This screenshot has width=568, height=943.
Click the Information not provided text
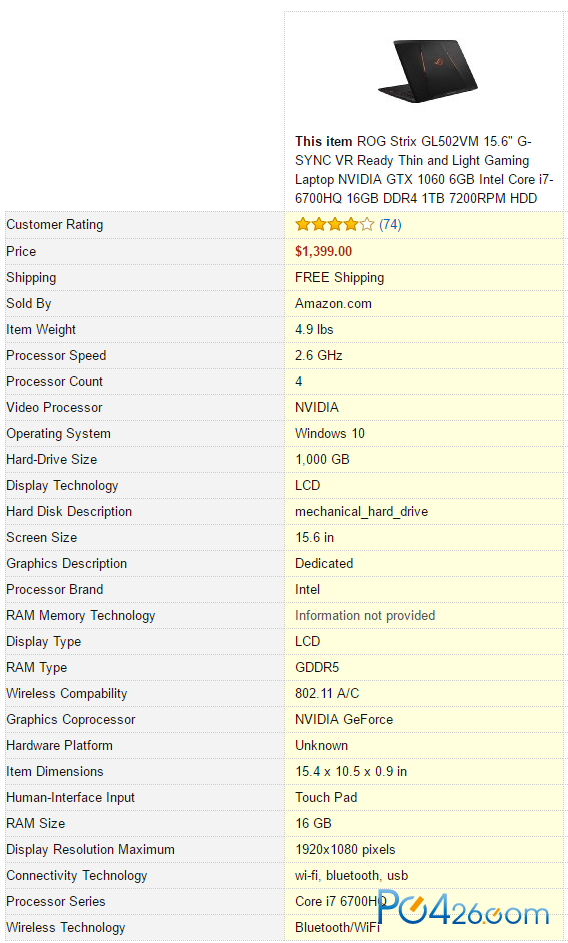click(365, 616)
